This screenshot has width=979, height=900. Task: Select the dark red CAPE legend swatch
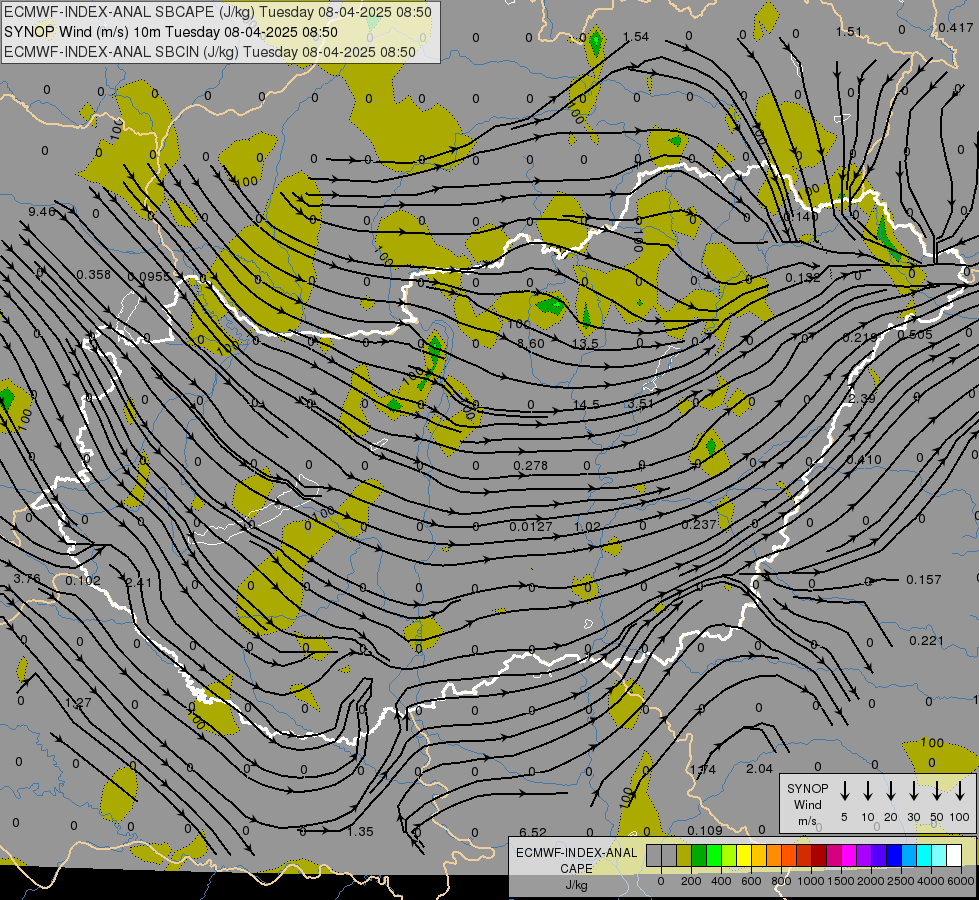(819, 856)
